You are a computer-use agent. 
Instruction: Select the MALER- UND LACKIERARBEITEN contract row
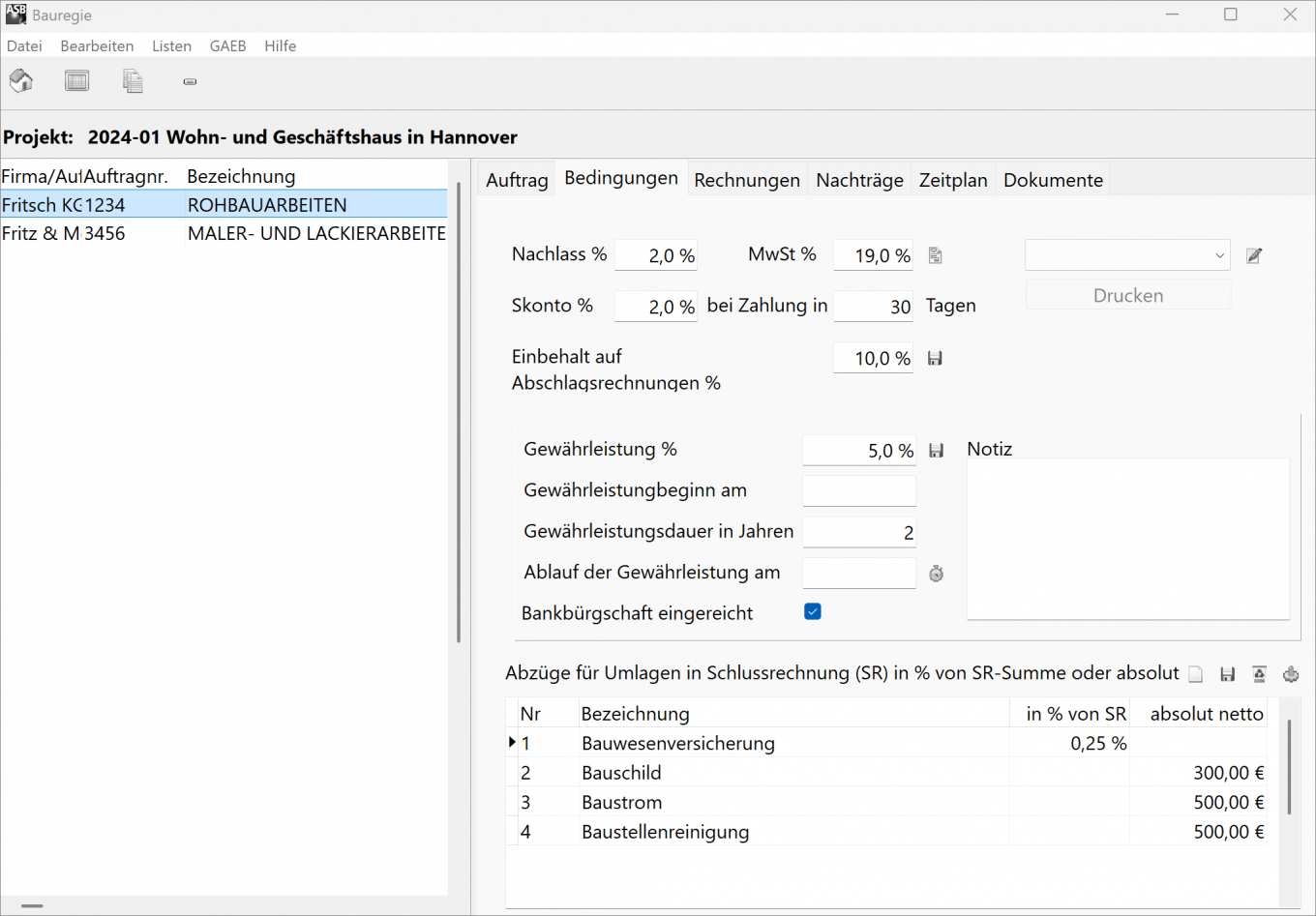click(315, 233)
